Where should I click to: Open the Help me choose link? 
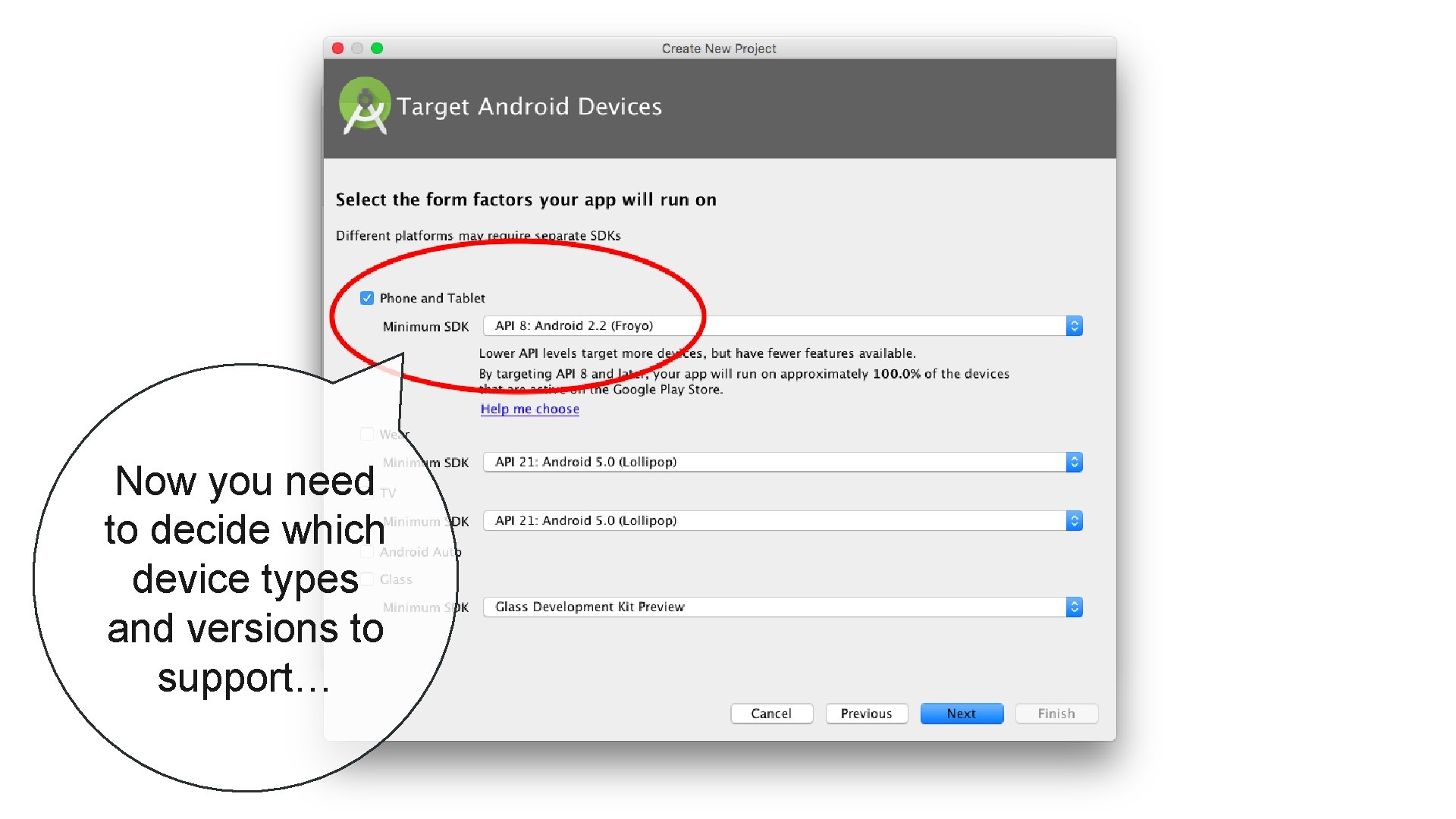[x=529, y=409]
